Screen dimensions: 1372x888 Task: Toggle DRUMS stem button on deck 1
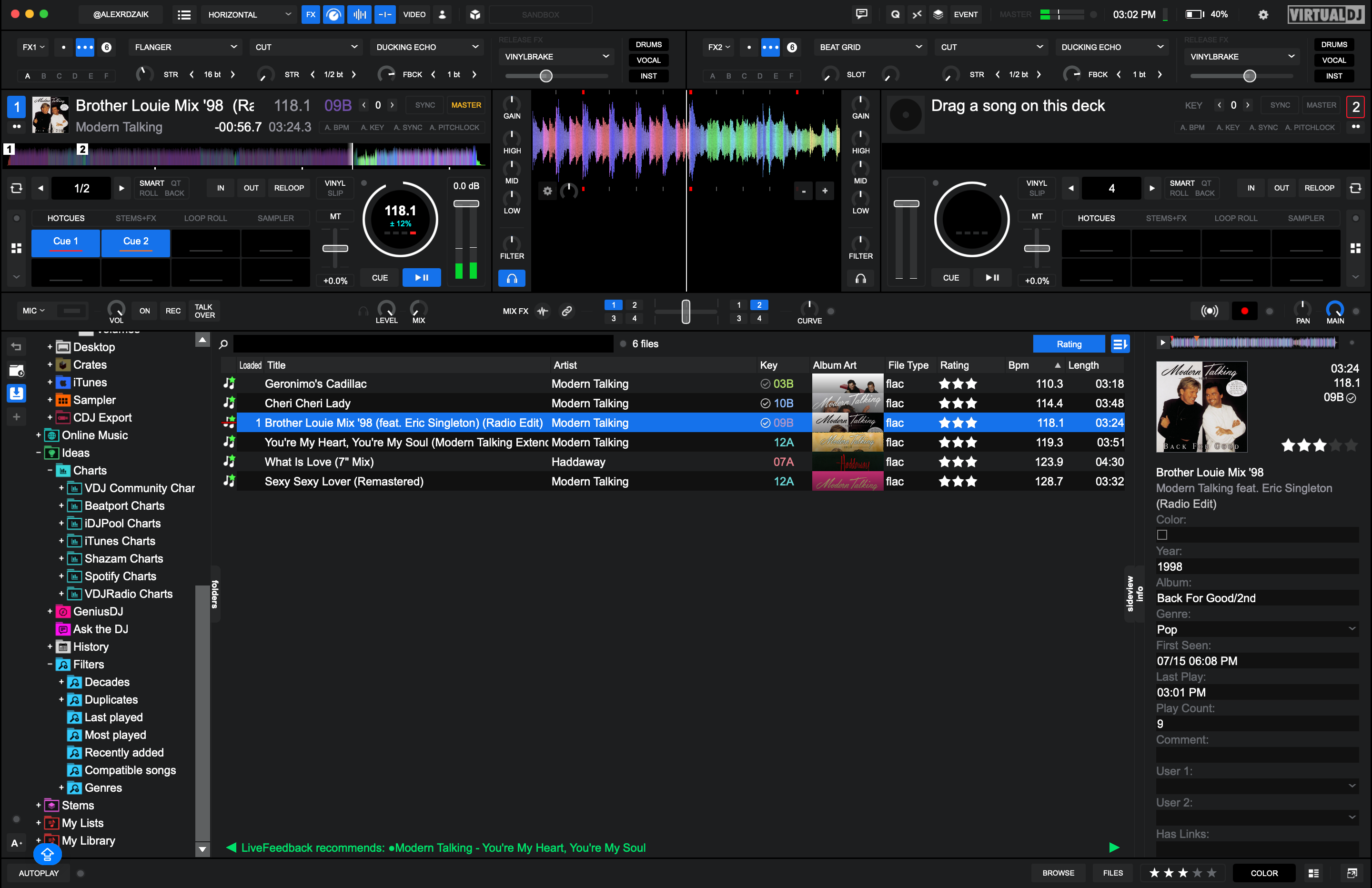[648, 44]
